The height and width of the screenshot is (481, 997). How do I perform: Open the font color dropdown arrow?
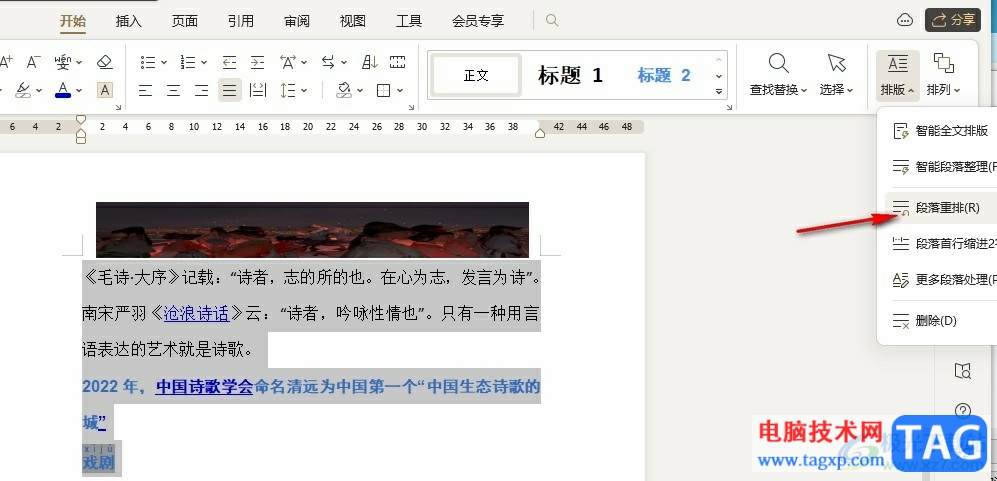click(x=79, y=90)
